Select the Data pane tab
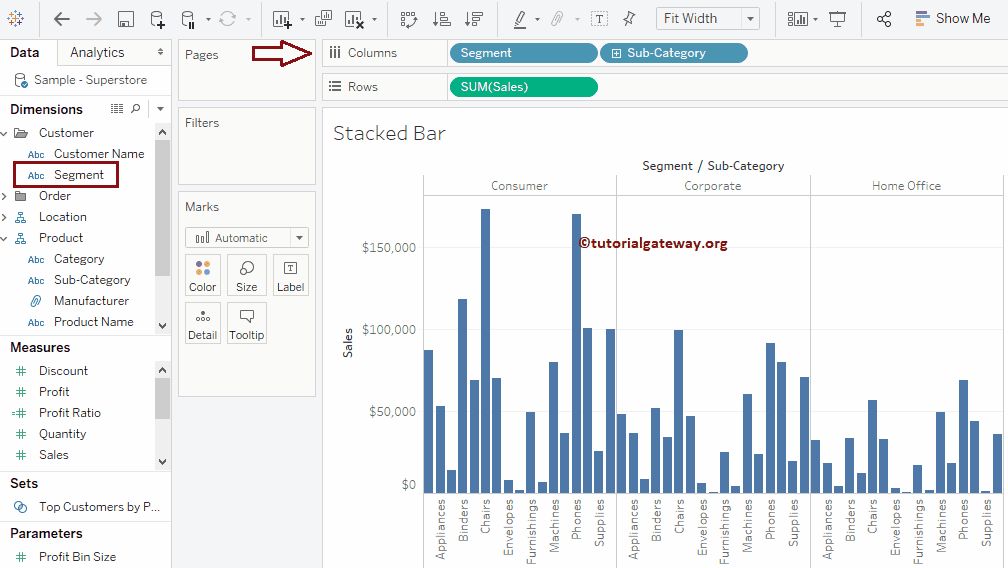The height and width of the screenshot is (568, 1008). point(25,52)
